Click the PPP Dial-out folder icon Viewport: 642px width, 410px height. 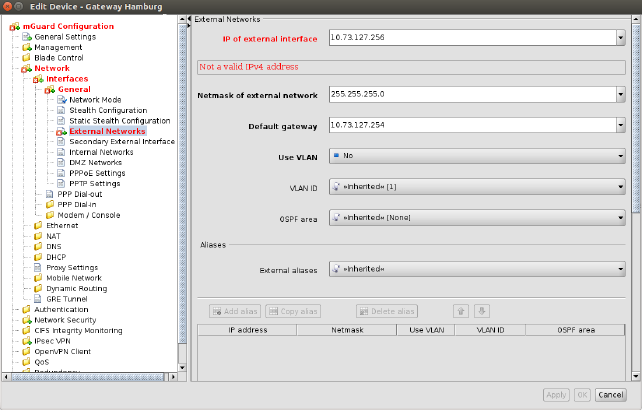50,194
